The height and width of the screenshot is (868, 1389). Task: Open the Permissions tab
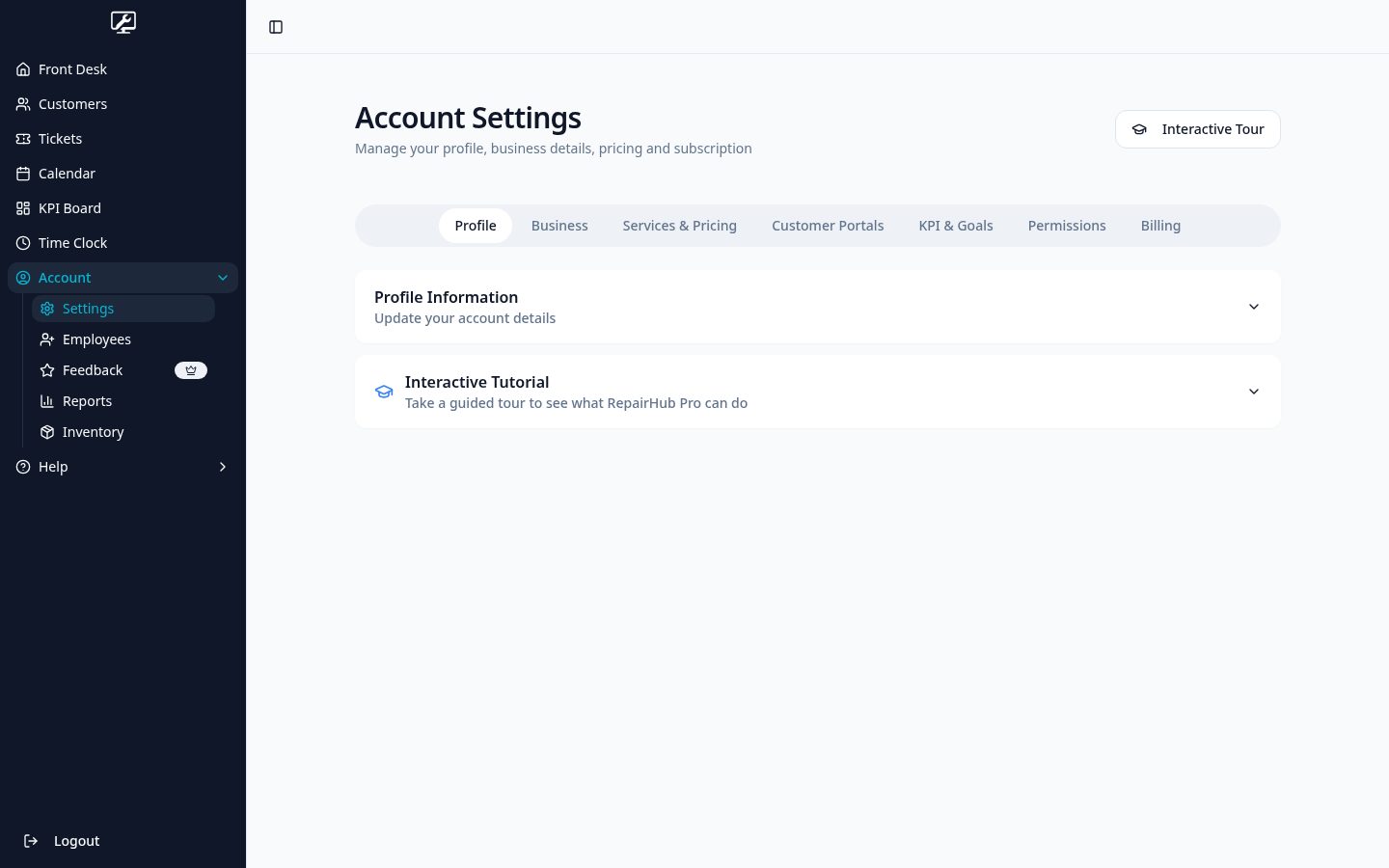click(x=1067, y=226)
